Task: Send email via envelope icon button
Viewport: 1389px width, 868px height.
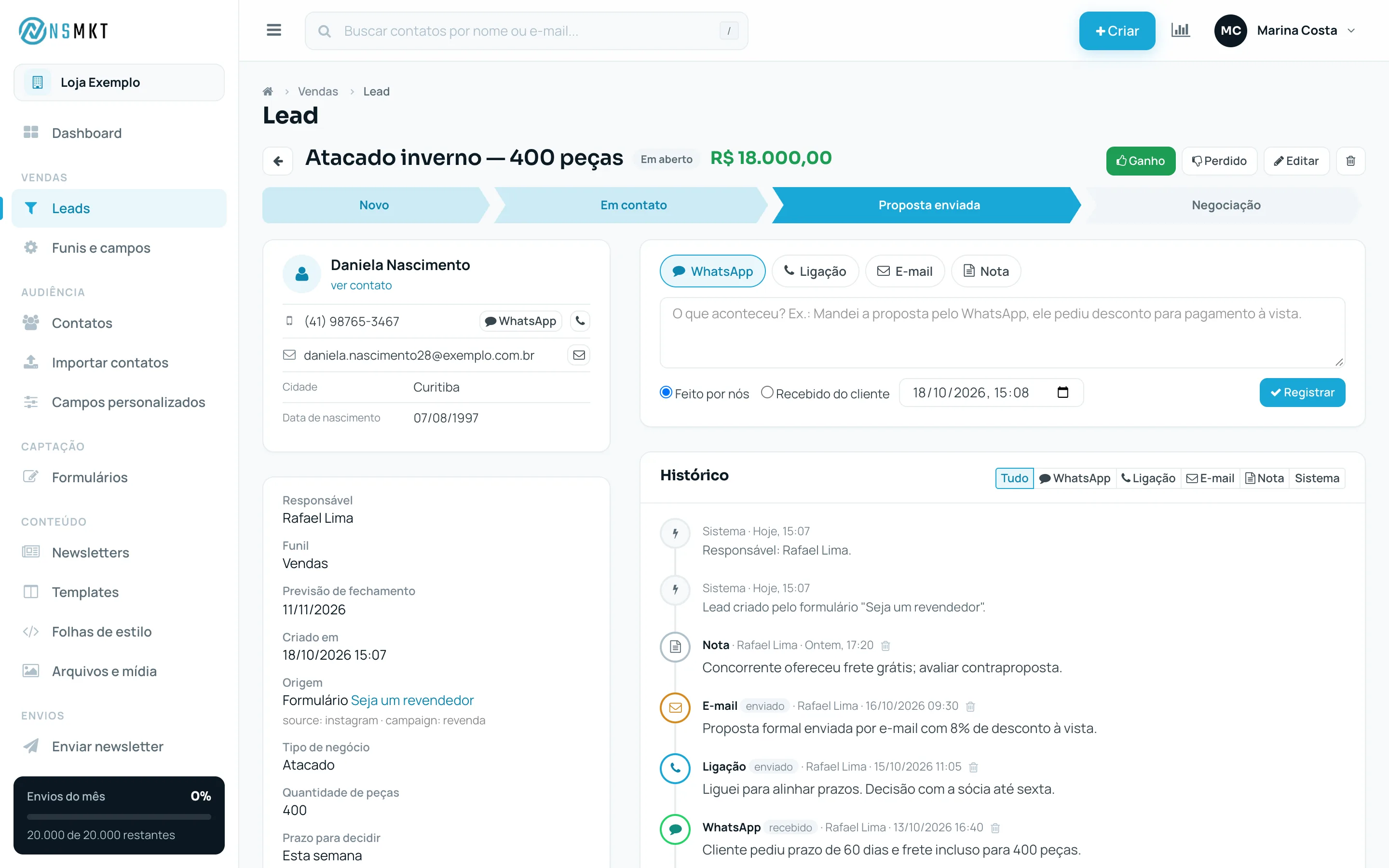Action: [579, 355]
